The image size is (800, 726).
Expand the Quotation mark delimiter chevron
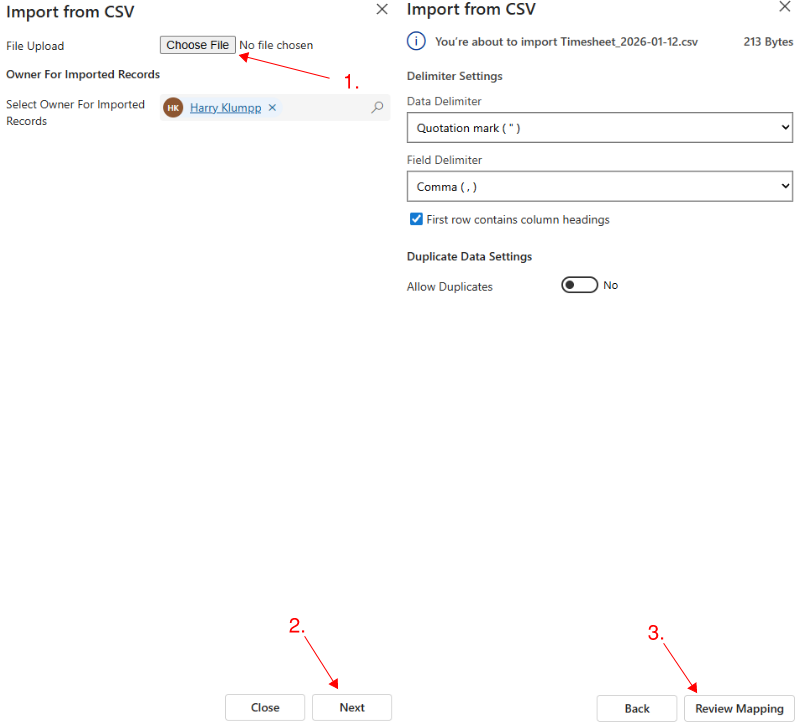(783, 127)
